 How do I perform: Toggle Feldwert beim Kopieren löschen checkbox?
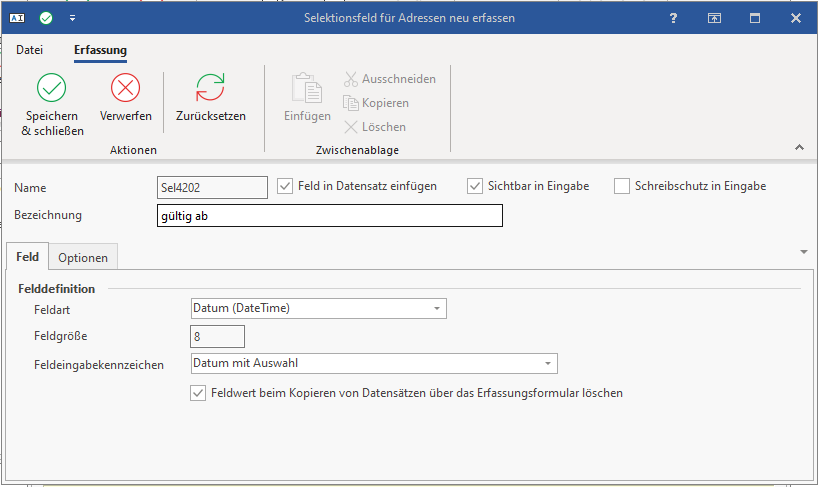198,393
